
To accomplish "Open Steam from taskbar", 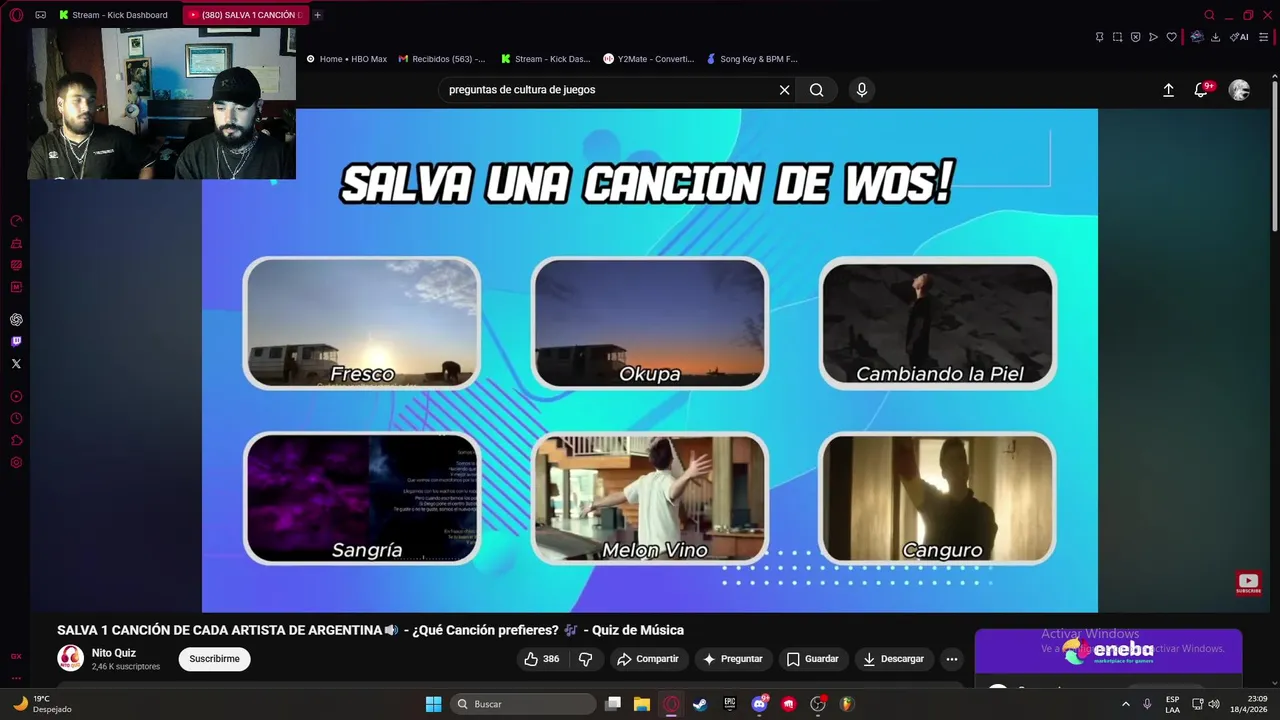I will point(700,704).
